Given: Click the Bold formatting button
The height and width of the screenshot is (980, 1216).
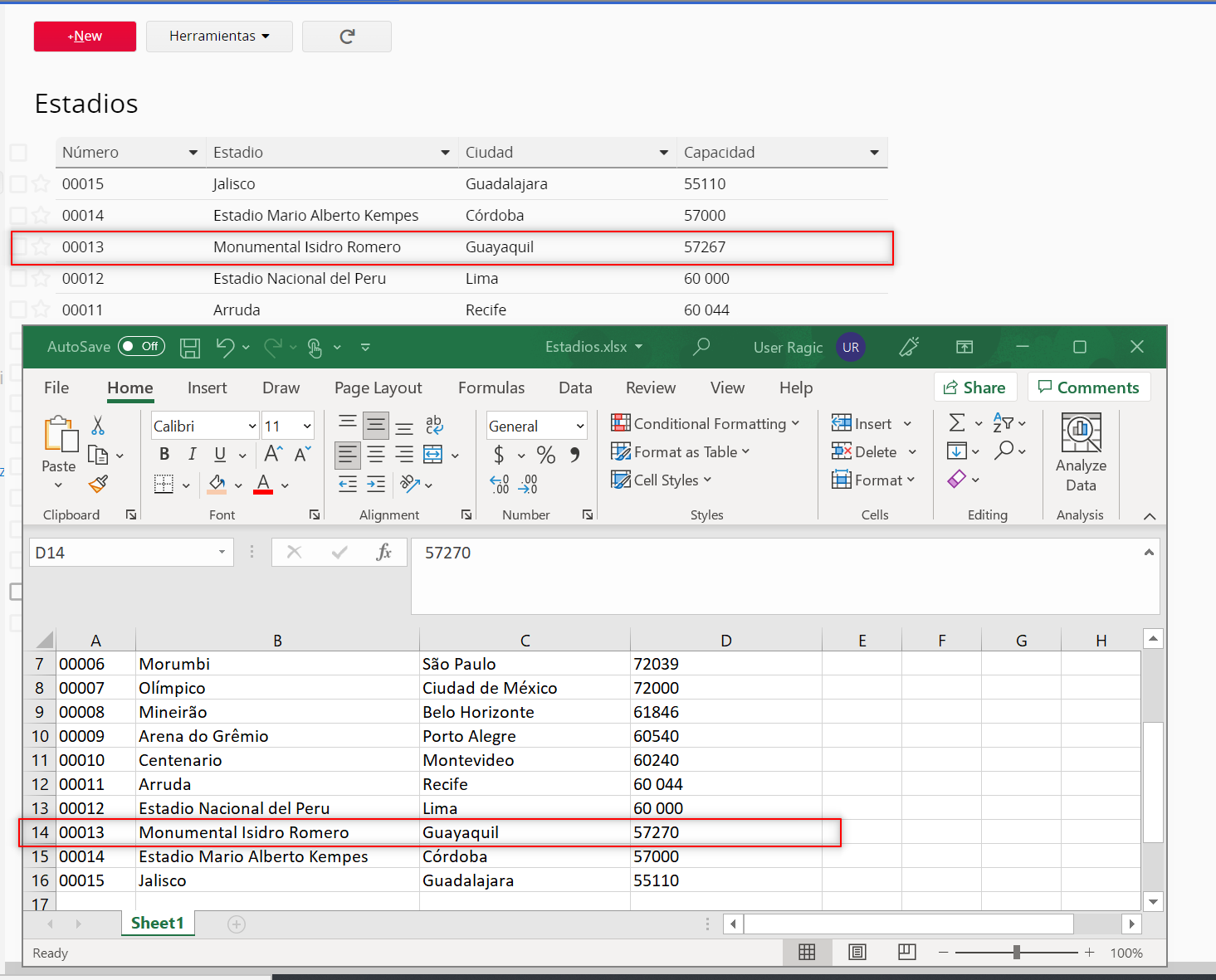Looking at the screenshot, I should 164,454.
